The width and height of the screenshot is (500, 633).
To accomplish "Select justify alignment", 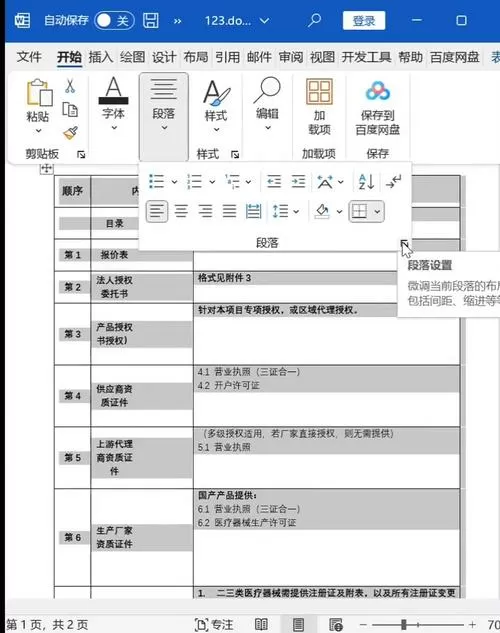I will click(229, 211).
